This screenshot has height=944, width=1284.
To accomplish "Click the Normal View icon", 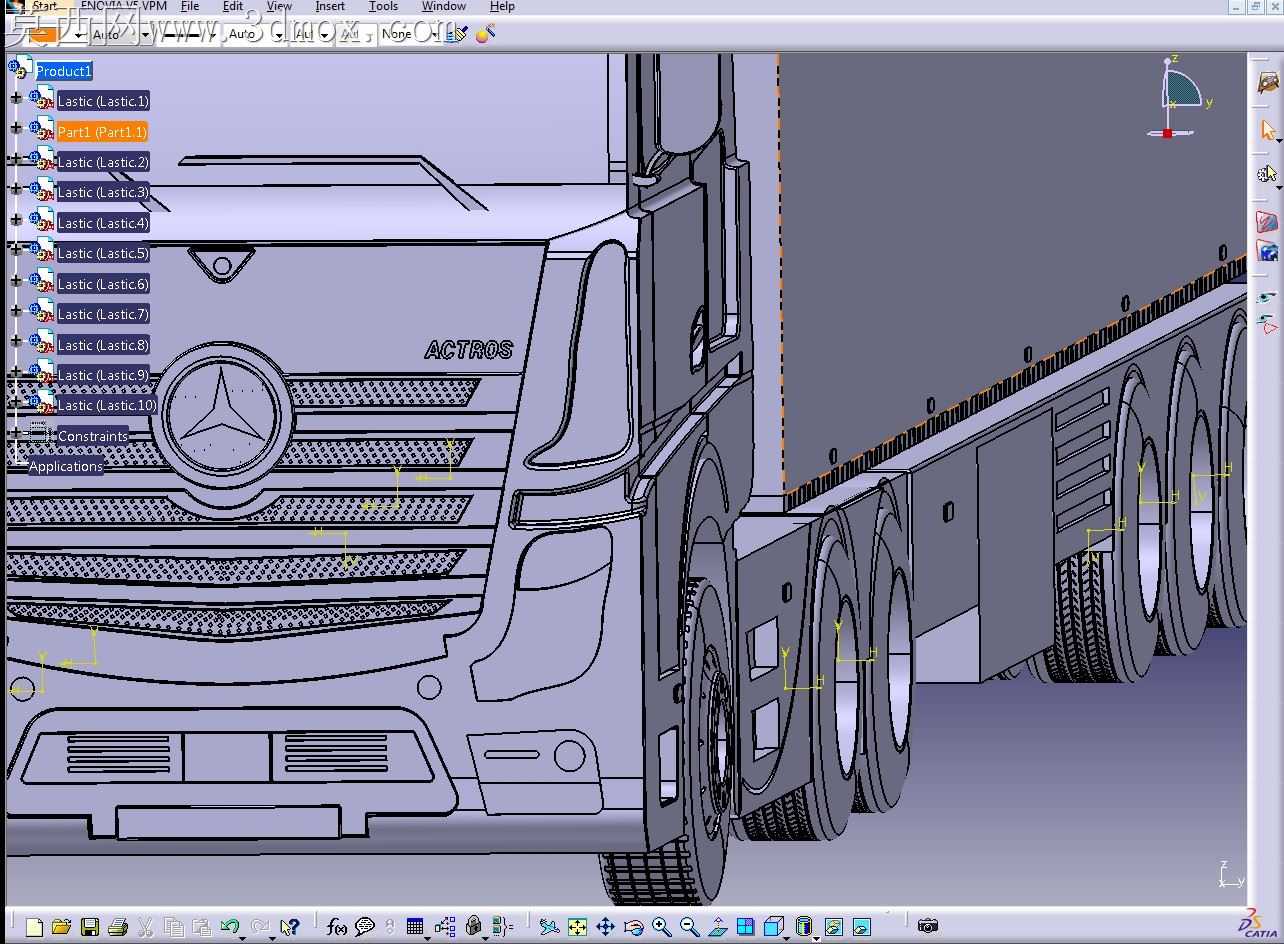I will 717,927.
